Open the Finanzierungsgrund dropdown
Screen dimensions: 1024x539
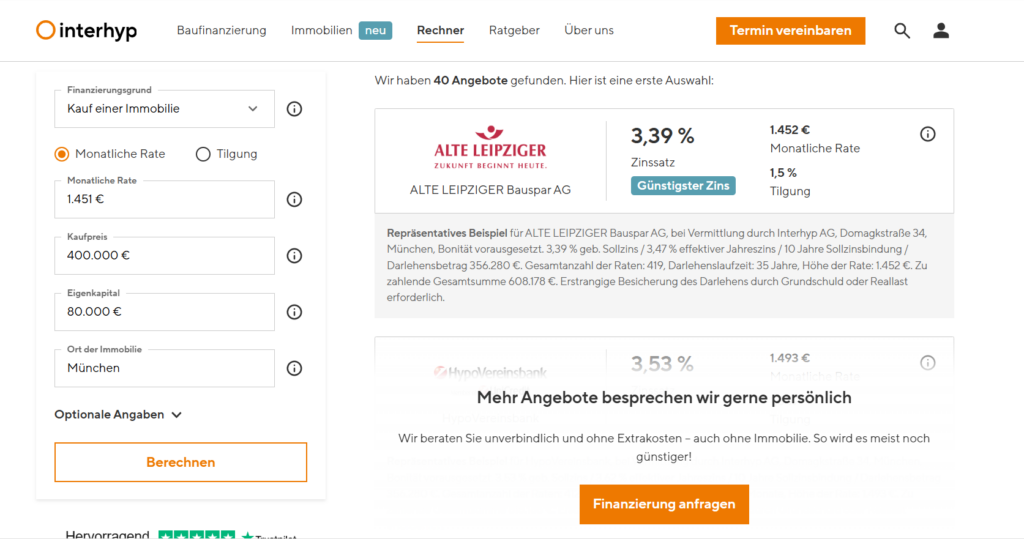164,109
